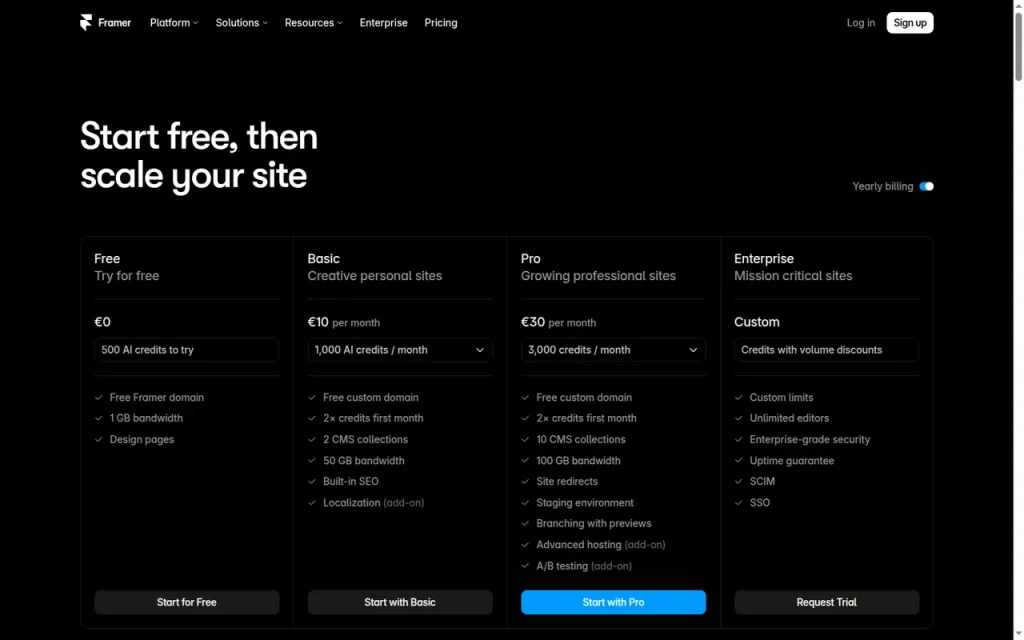Image resolution: width=1024 pixels, height=640 pixels.
Task: Click checkmark beside SSO
Action: pos(739,503)
